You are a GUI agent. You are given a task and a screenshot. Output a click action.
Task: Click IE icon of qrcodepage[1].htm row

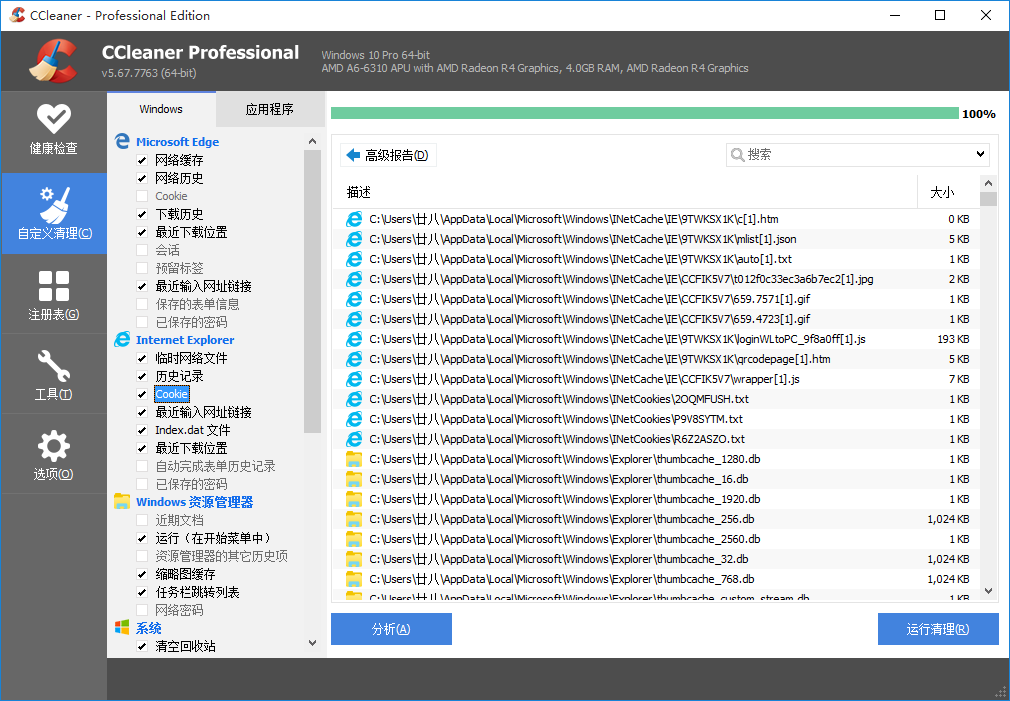354,359
